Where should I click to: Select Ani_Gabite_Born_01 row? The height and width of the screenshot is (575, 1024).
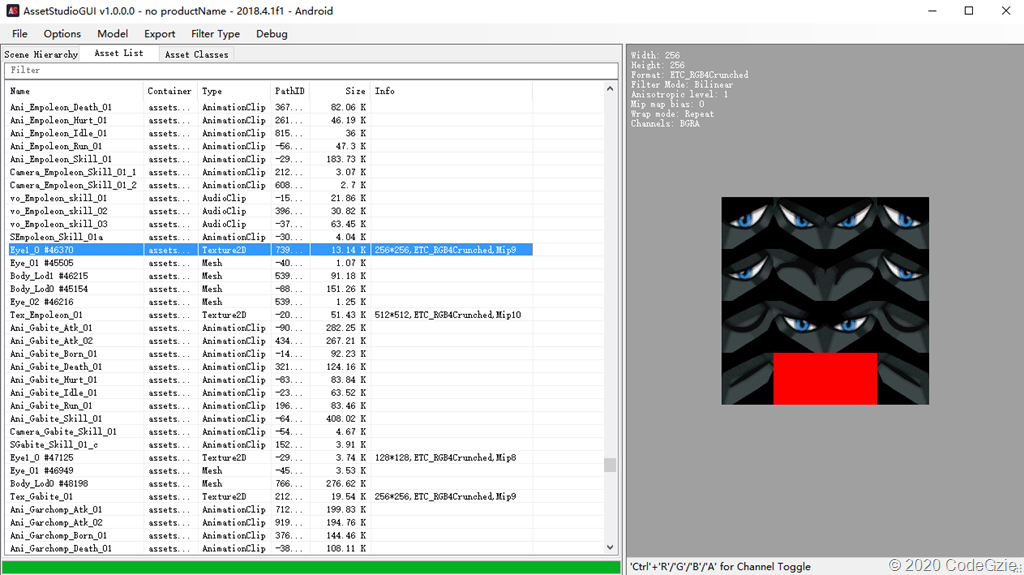(x=270, y=354)
